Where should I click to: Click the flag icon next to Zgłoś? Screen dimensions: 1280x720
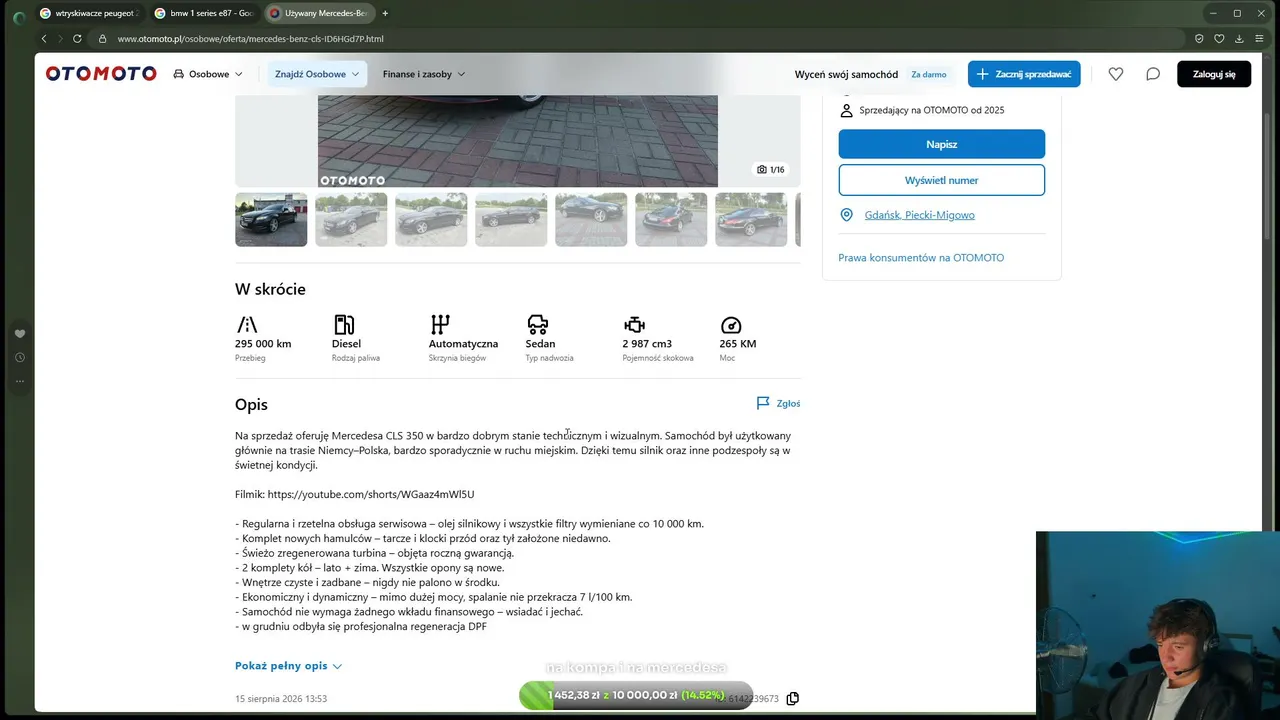pos(763,403)
